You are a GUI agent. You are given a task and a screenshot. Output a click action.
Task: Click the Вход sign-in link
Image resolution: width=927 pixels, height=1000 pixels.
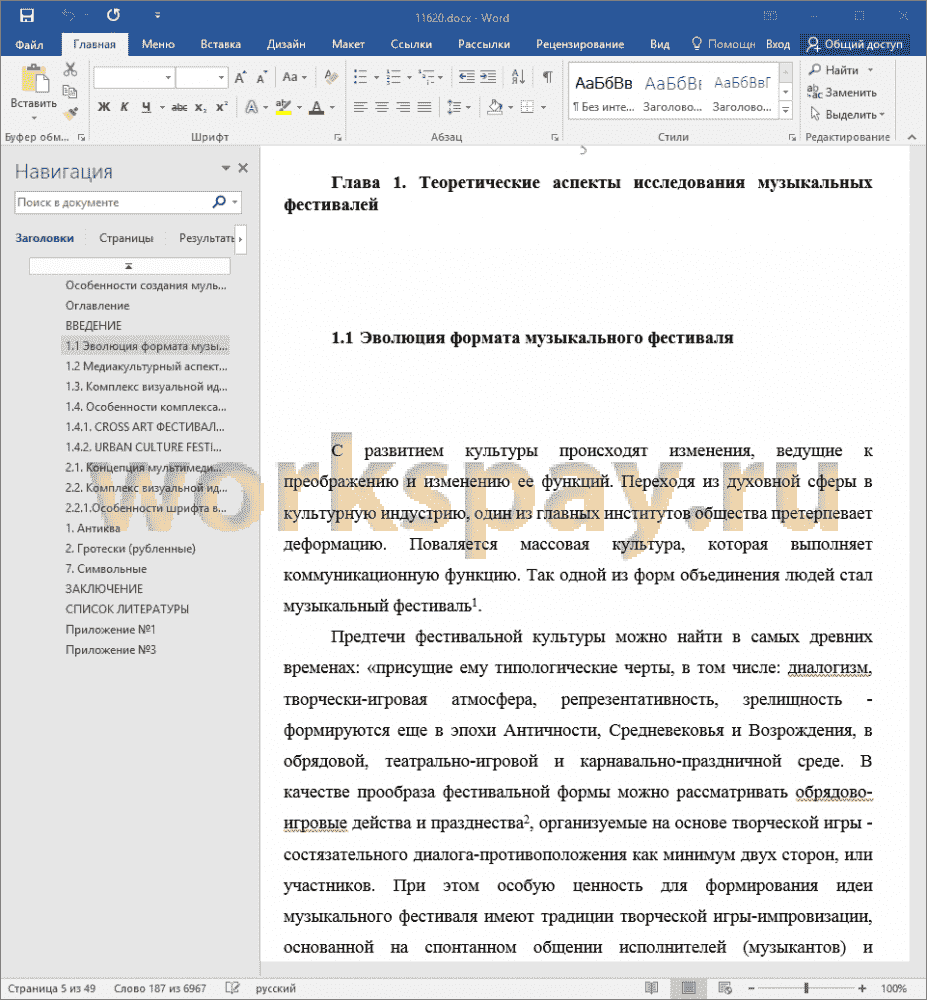(x=778, y=44)
